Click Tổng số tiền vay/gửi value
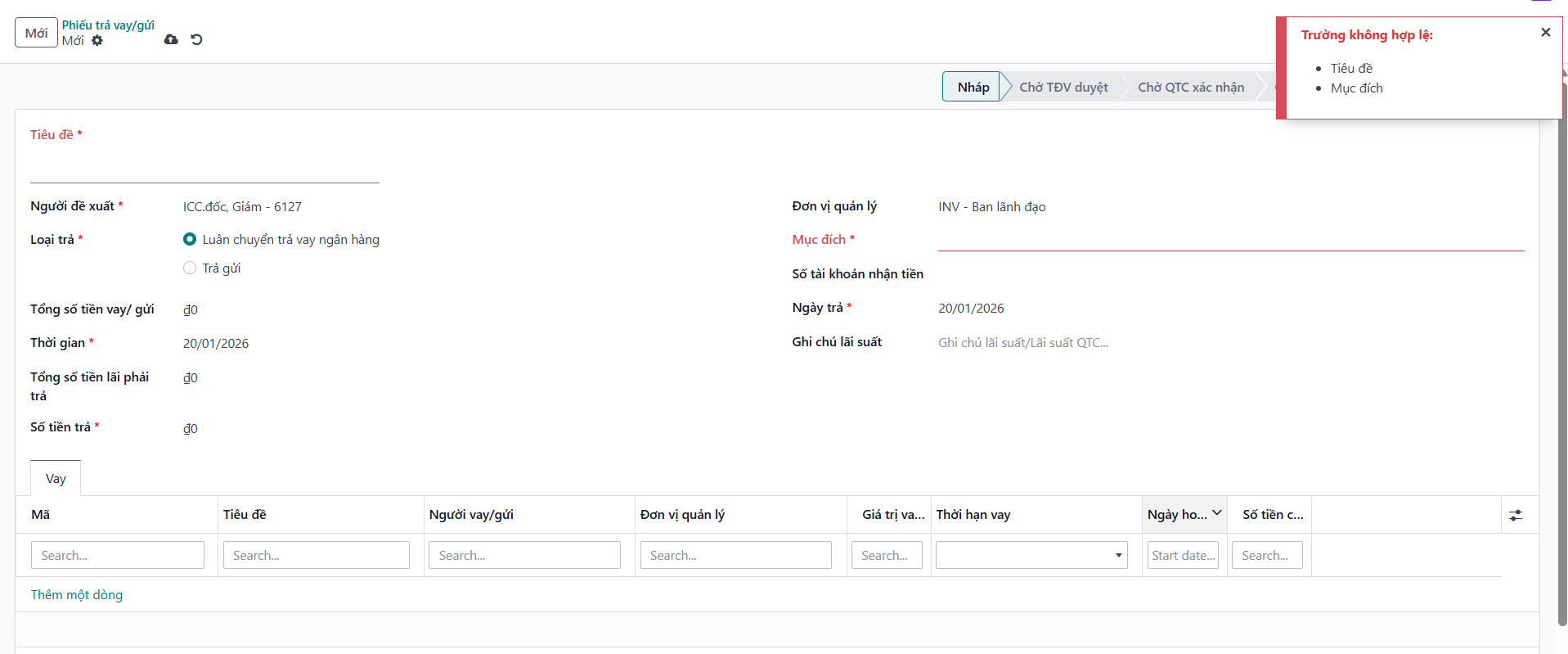 191,310
